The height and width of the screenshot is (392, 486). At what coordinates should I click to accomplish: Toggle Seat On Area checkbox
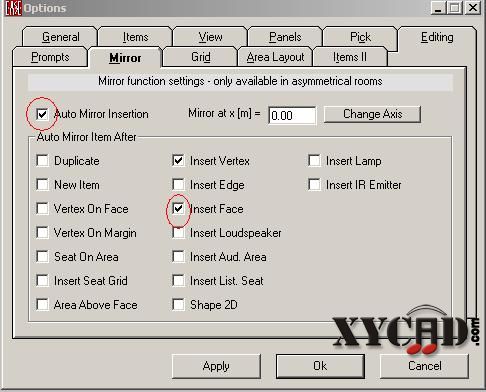[42, 257]
